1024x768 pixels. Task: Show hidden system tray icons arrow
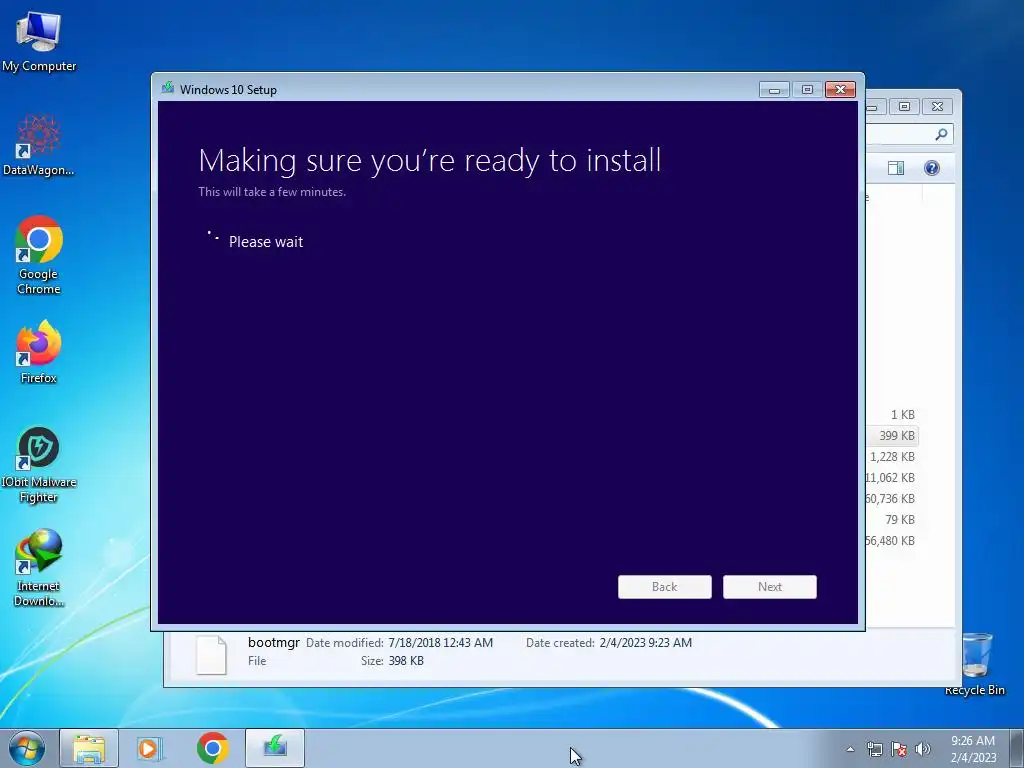point(850,749)
